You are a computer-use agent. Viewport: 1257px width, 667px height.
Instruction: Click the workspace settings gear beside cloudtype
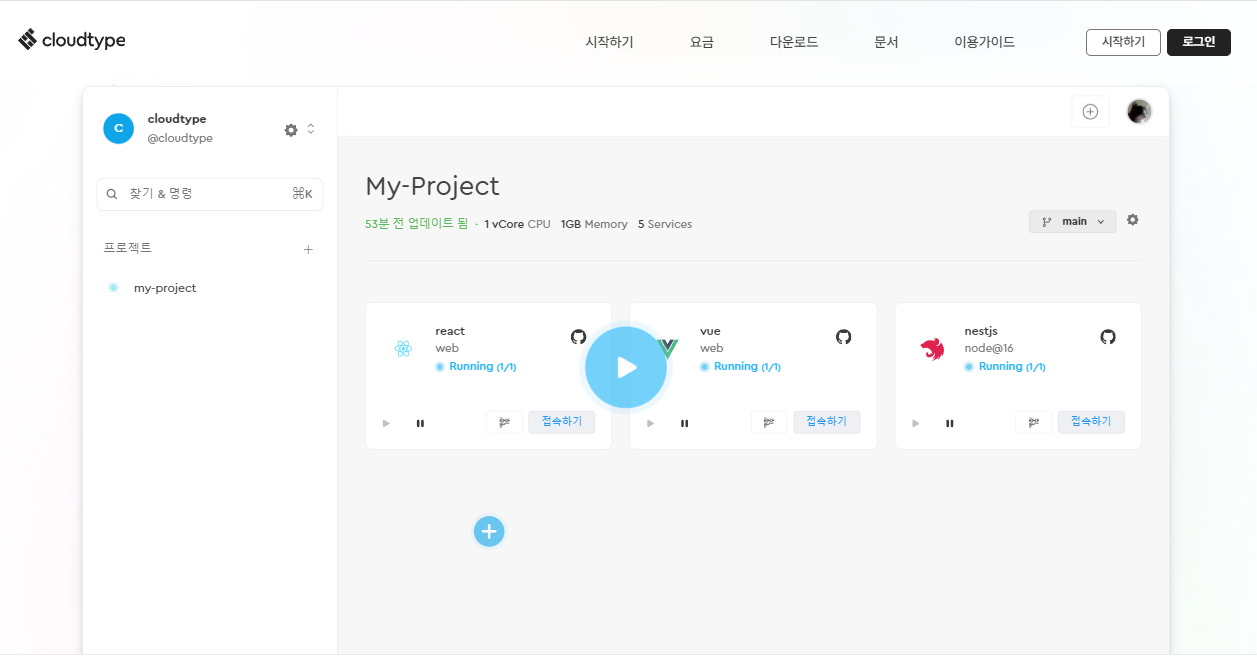pyautogui.click(x=290, y=130)
